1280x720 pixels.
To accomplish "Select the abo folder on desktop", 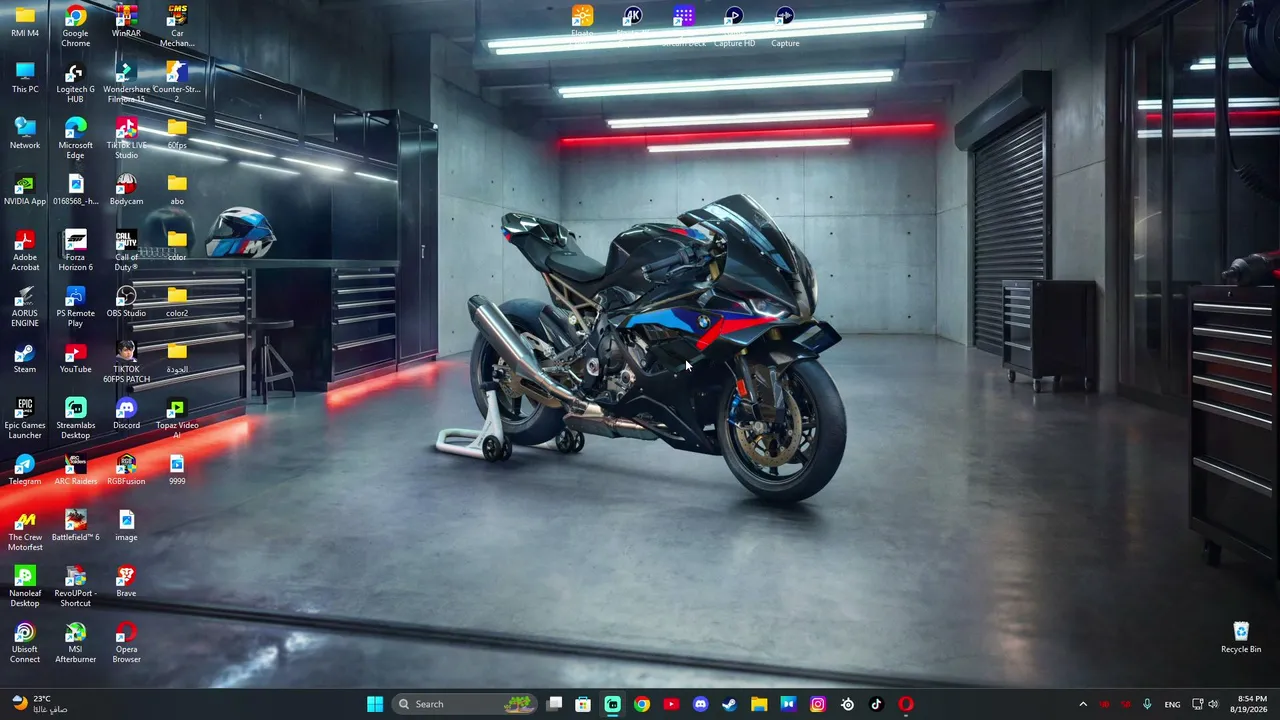I will click(177, 189).
